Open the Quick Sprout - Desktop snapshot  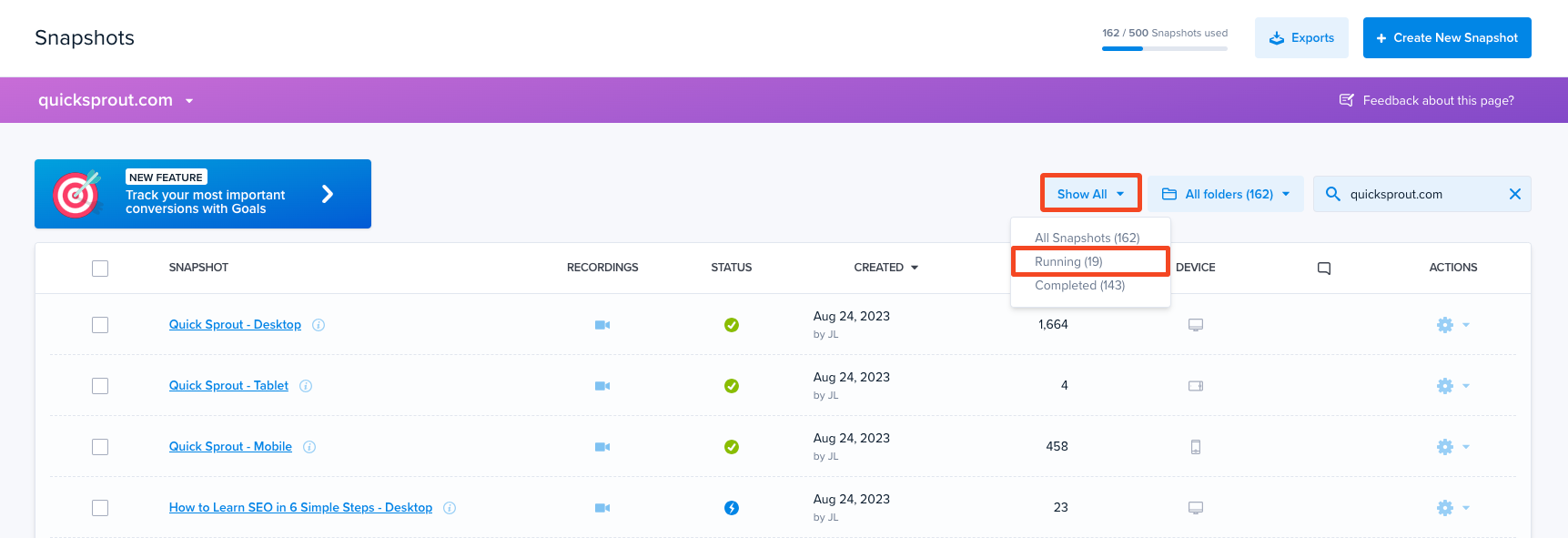click(235, 325)
